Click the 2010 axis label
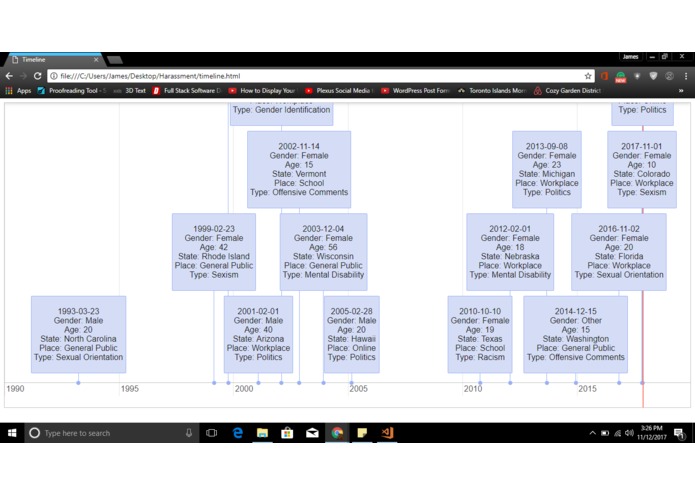This screenshot has height=494, width=695. pos(473,389)
